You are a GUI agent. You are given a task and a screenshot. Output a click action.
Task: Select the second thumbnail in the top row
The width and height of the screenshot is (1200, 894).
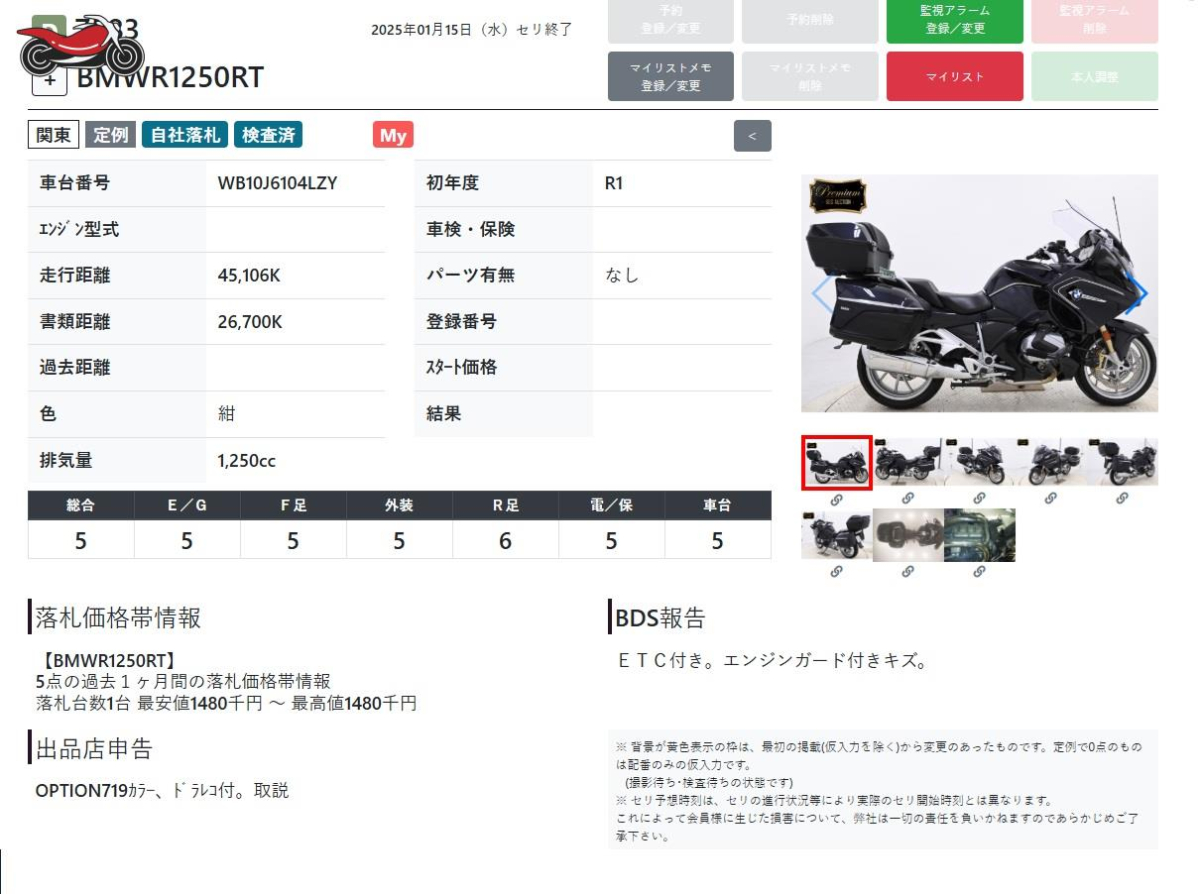[x=908, y=462]
